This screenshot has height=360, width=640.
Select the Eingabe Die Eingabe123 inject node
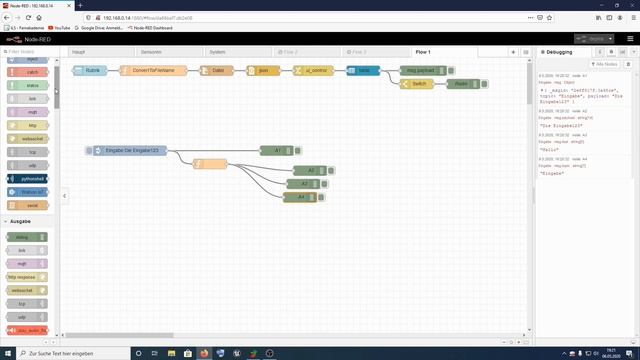(130, 151)
